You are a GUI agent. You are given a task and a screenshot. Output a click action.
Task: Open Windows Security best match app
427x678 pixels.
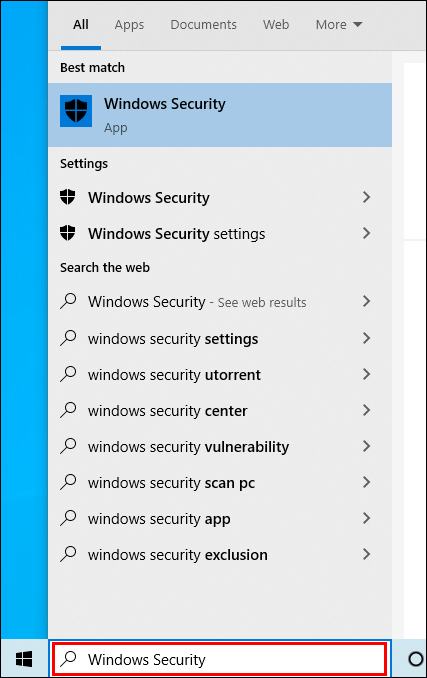click(x=220, y=115)
